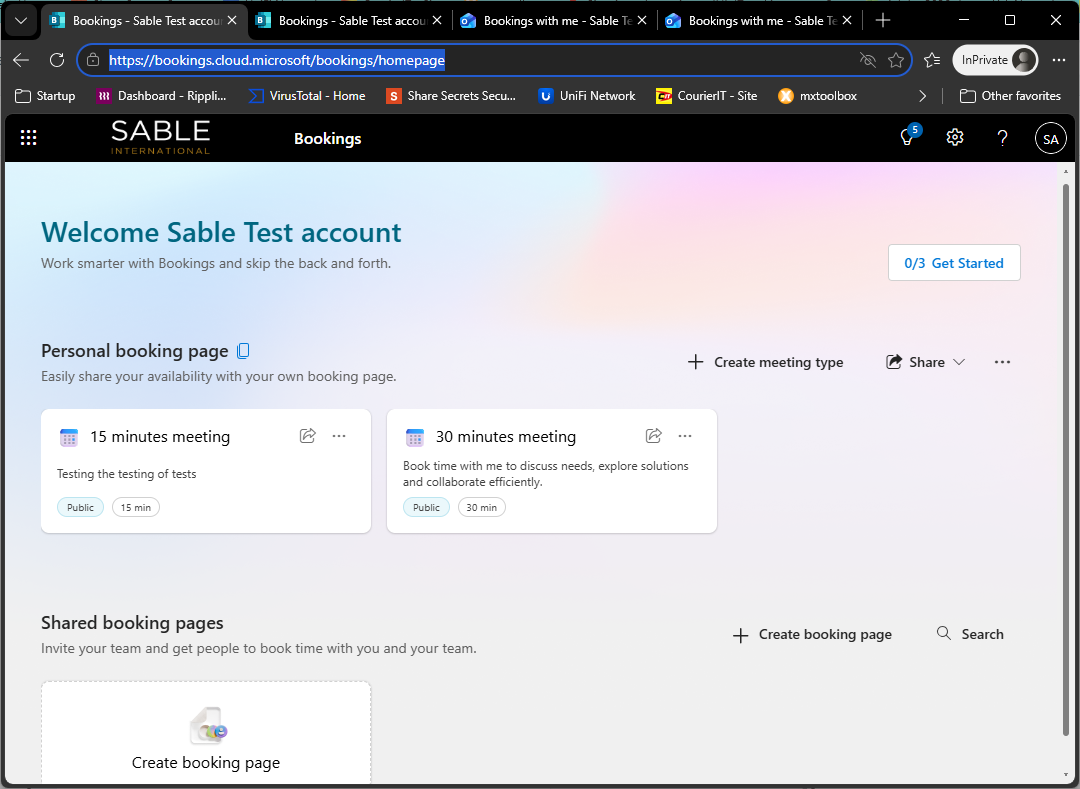Expand the Share dropdown
The width and height of the screenshot is (1080, 789).
tap(925, 362)
